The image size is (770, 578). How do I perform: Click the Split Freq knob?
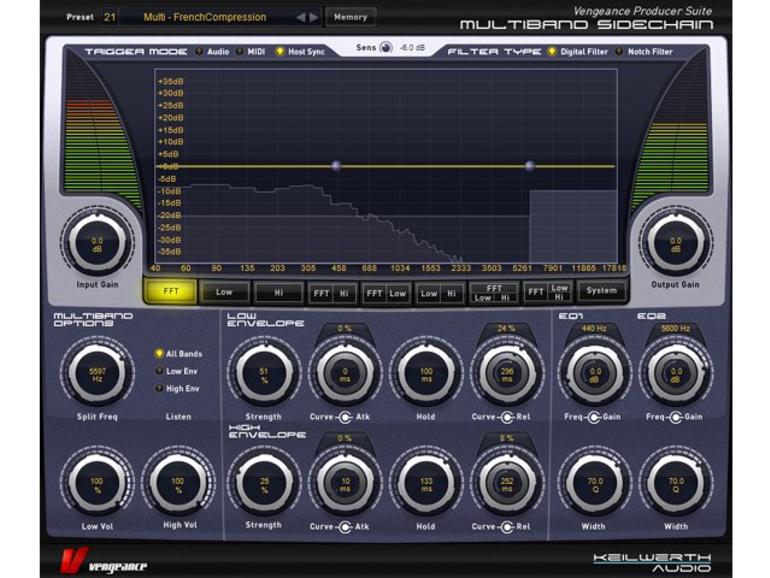tap(97, 375)
